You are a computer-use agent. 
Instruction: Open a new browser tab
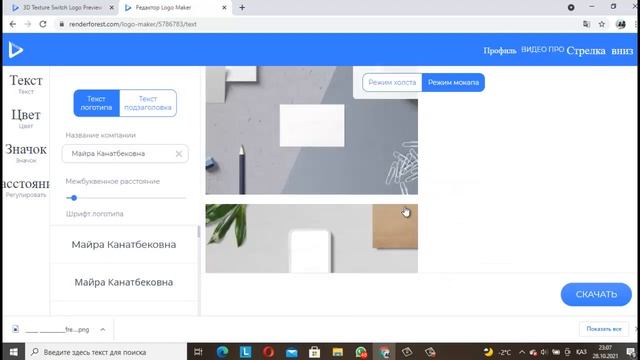pos(242,7)
